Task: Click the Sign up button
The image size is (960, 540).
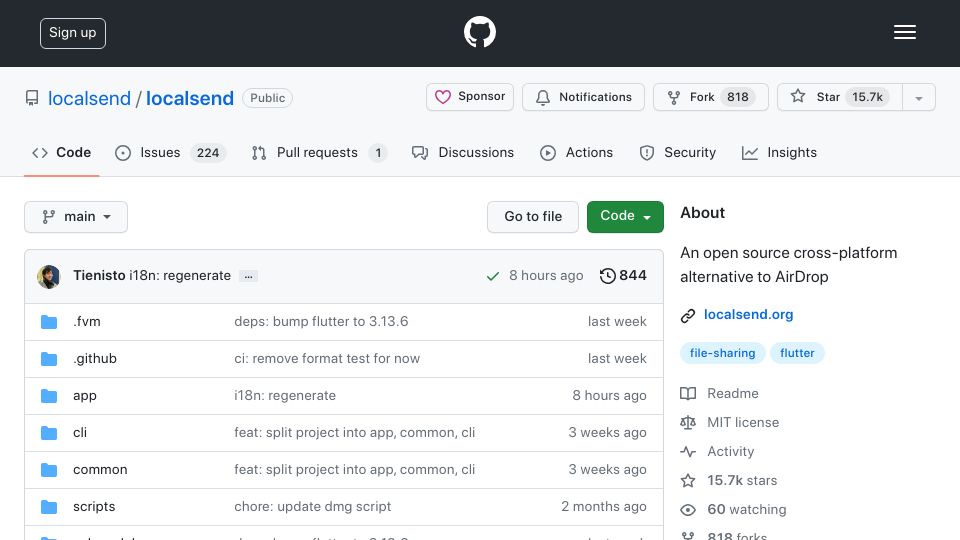Action: pyautogui.click(x=73, y=33)
